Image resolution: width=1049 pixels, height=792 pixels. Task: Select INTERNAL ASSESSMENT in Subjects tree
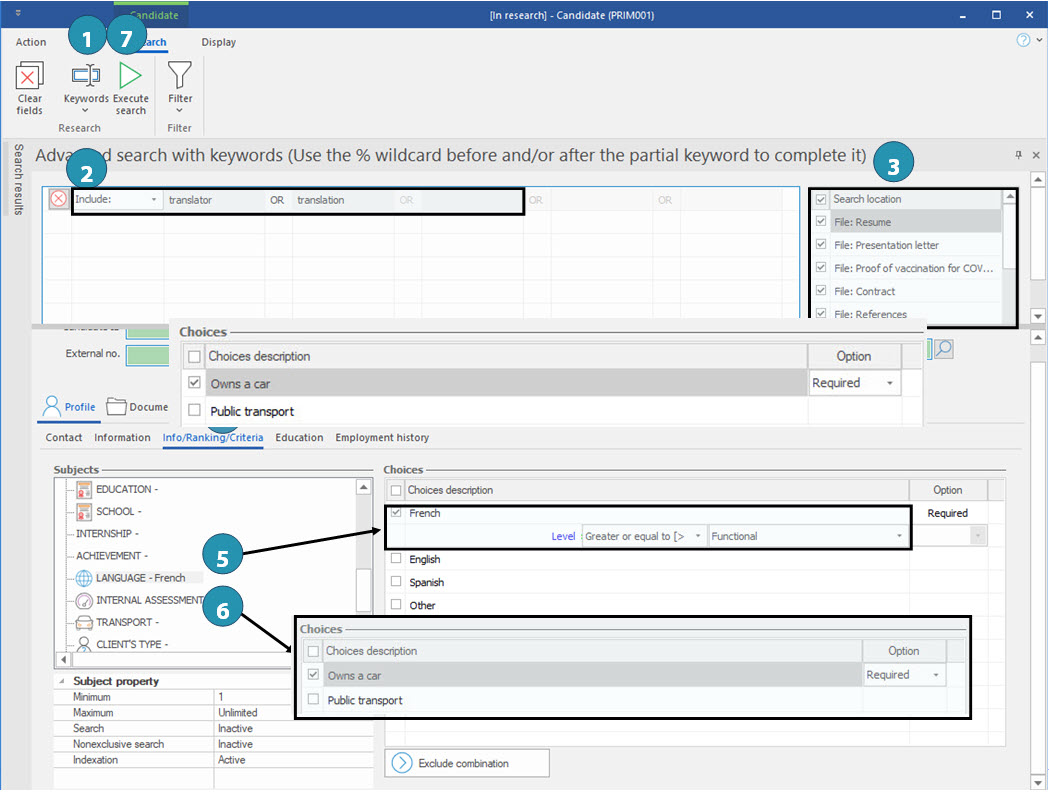[148, 600]
